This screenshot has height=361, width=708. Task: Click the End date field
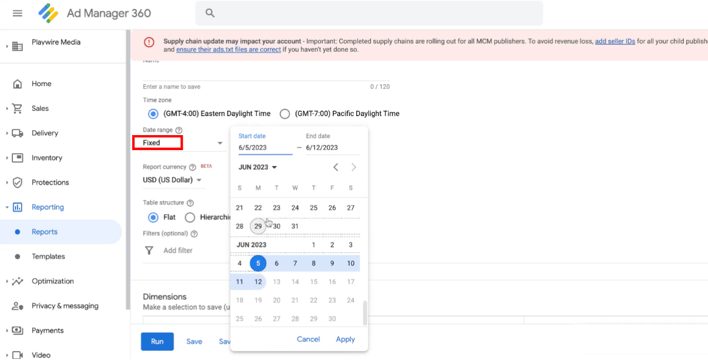coord(332,148)
